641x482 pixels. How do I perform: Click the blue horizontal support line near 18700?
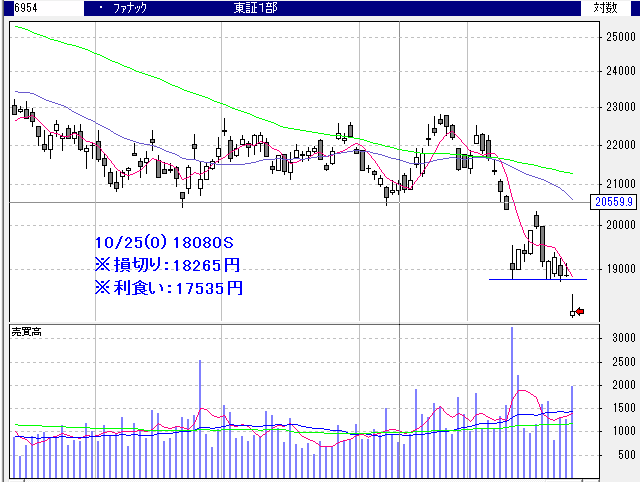coord(530,279)
